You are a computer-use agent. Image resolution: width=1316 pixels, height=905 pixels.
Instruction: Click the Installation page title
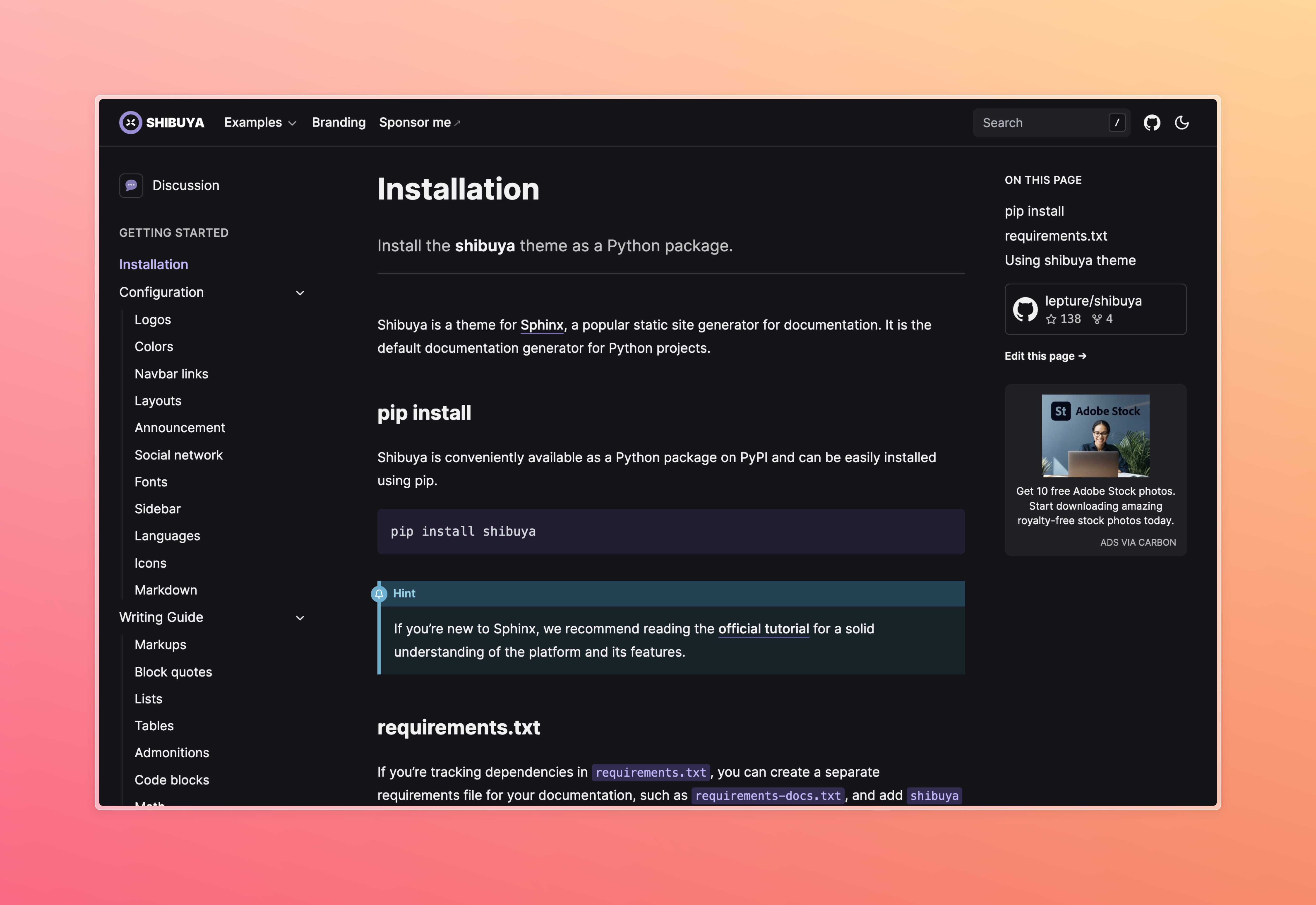click(x=458, y=189)
